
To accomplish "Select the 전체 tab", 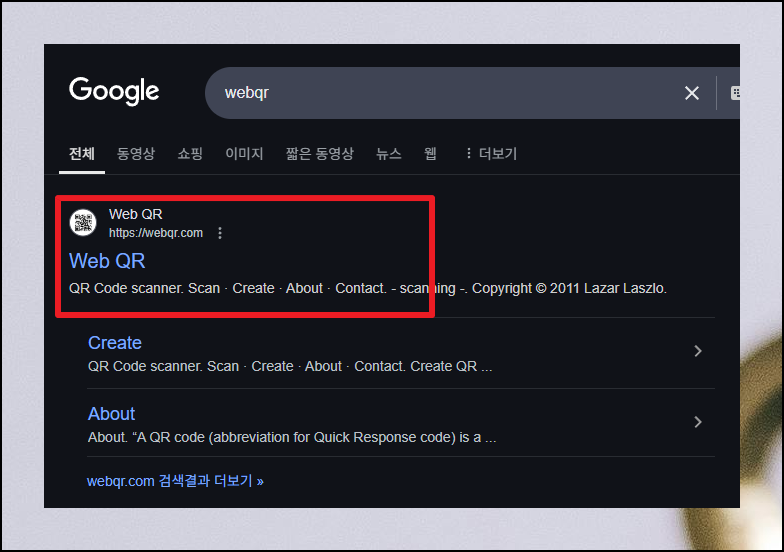I will [82, 154].
